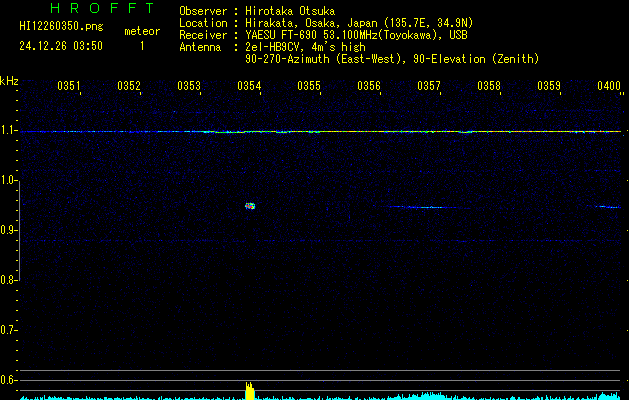Click the azimuth and elevation line
The image size is (629, 400).
click(x=392, y=59)
